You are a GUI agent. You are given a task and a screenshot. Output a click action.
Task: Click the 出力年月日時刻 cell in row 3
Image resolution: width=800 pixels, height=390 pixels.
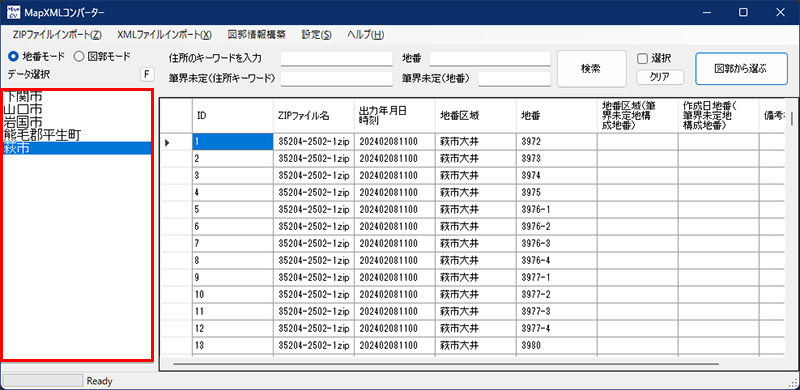pyautogui.click(x=395, y=176)
